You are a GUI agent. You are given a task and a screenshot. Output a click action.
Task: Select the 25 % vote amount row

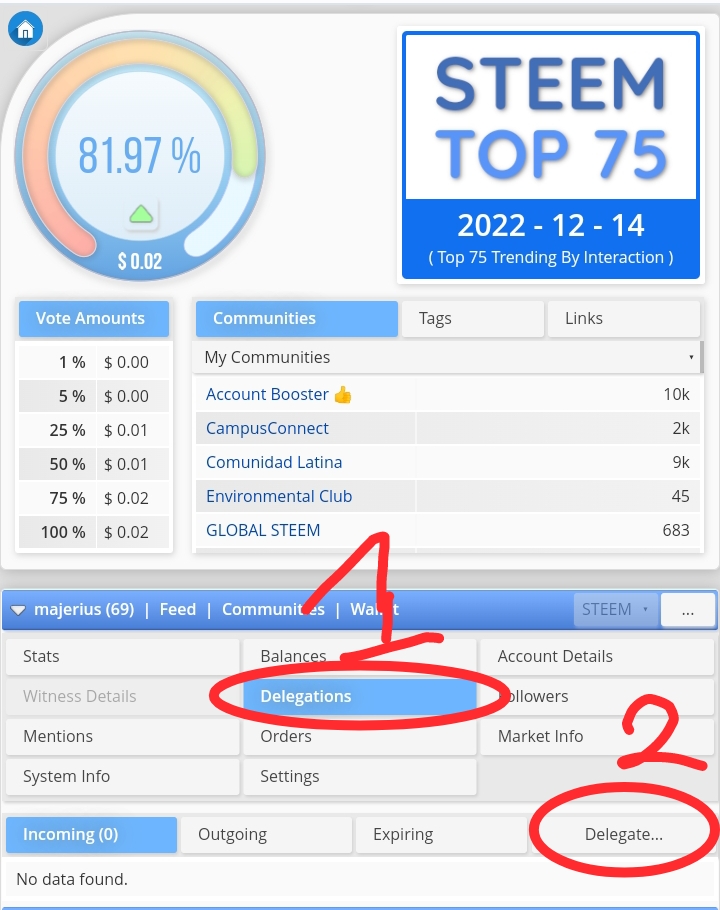click(94, 430)
